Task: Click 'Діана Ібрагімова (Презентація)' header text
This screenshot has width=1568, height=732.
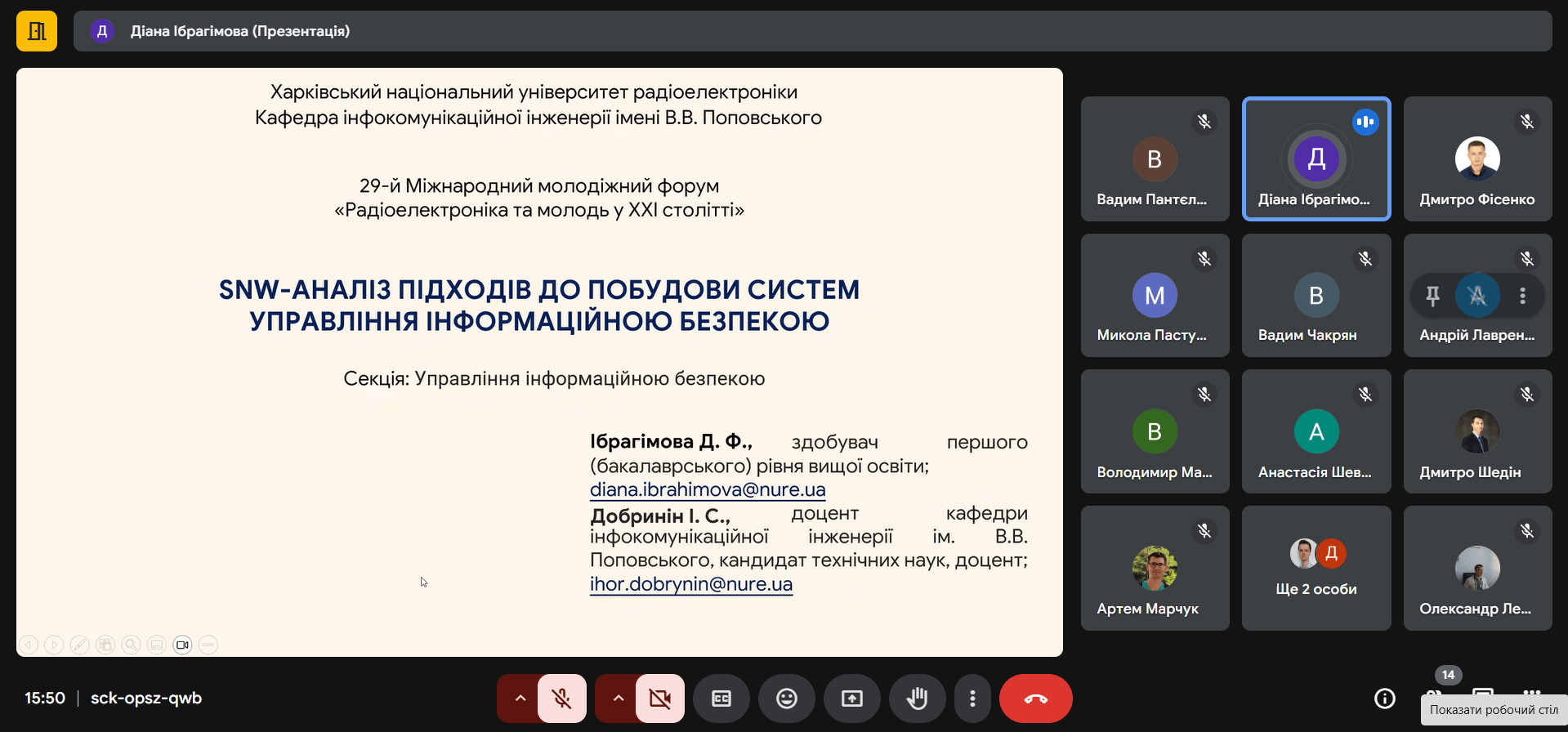Action: pos(240,31)
